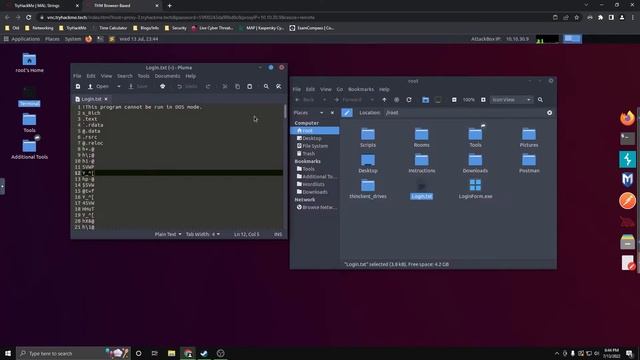
Task: Click the Open button in Pluma toolbar
Action: [98, 87]
